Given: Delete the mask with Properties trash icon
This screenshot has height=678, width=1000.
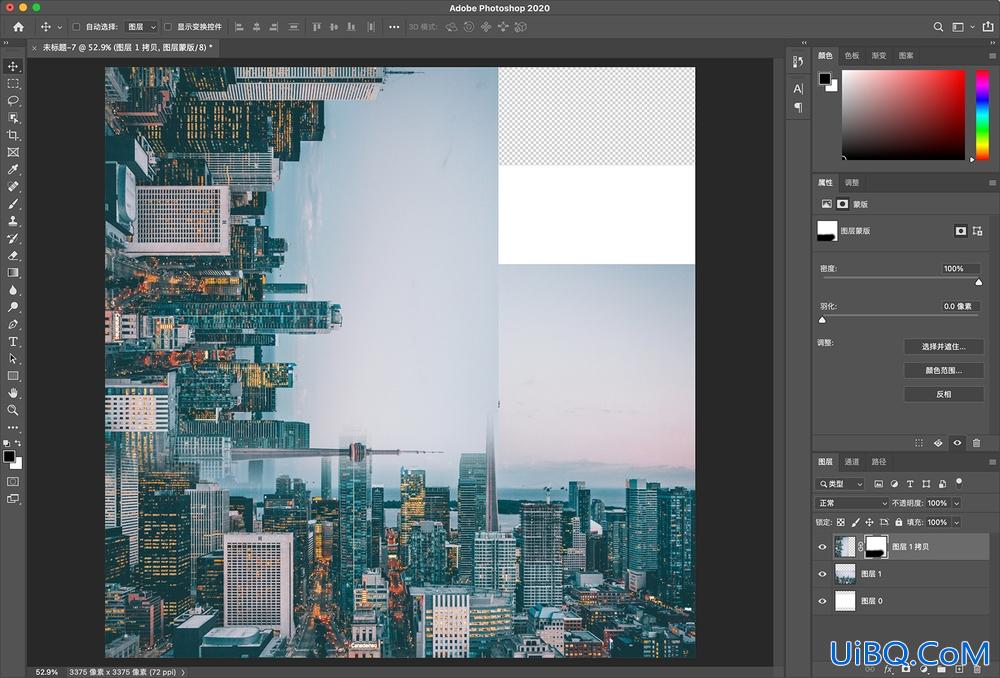Looking at the screenshot, I should 976,443.
